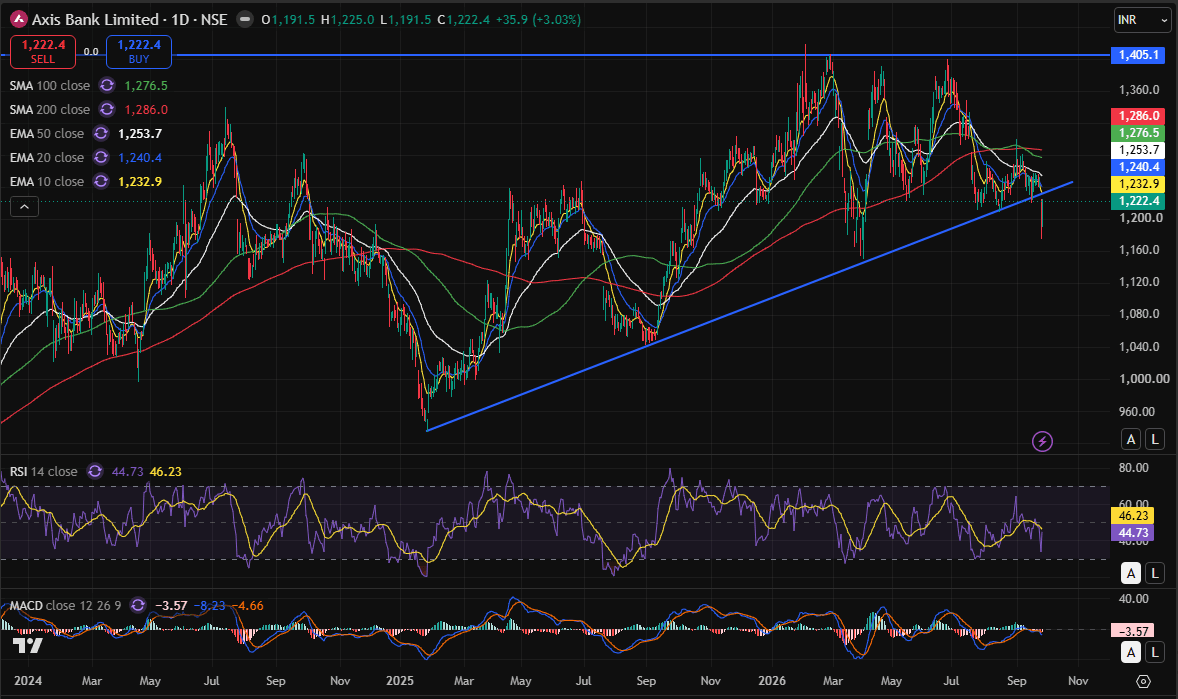Click the 1,405.1 horizontal line price label
This screenshot has width=1178, height=699.
pyautogui.click(x=1137, y=55)
